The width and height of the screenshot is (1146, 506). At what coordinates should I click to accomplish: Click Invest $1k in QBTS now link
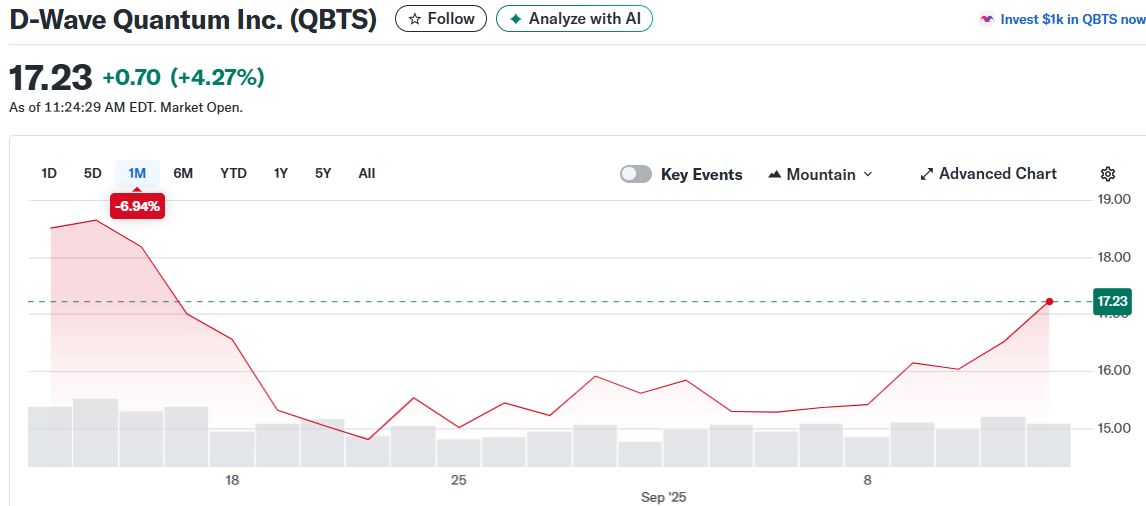pyautogui.click(x=1072, y=19)
